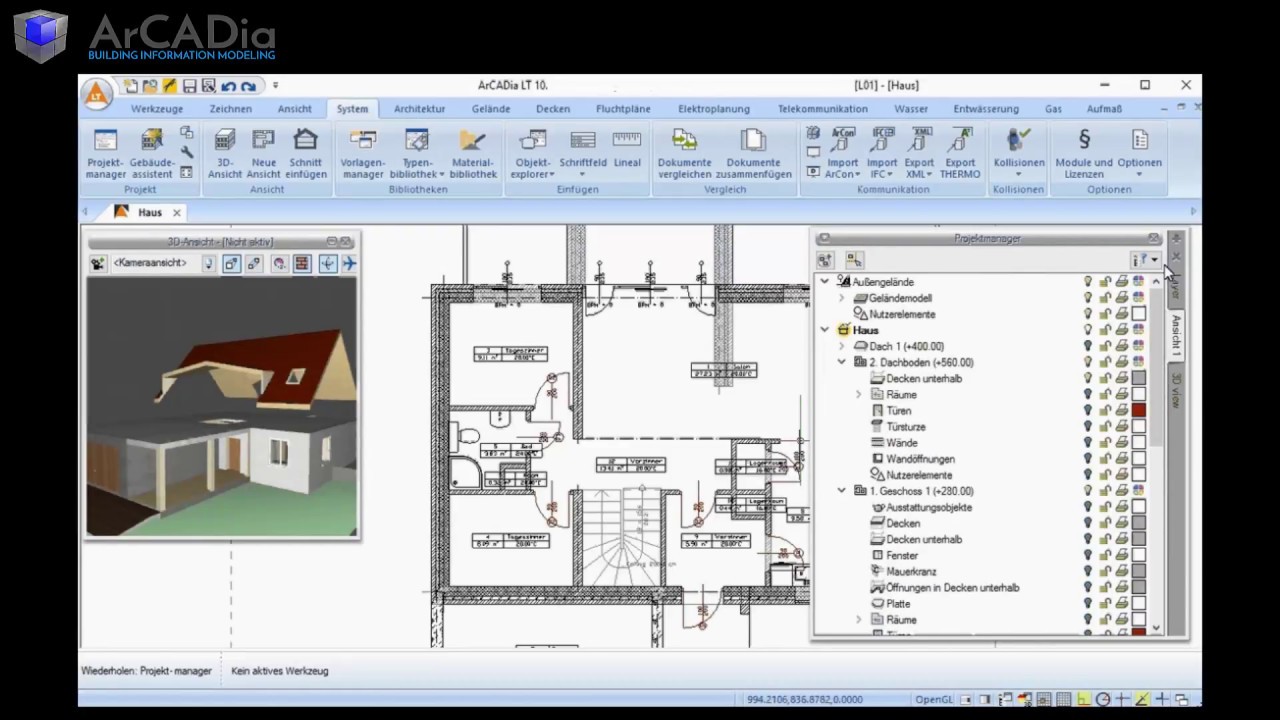Click the ArCADia LT application logo button
Image resolution: width=1280 pixels, height=720 pixels.
pyautogui.click(x=97, y=95)
